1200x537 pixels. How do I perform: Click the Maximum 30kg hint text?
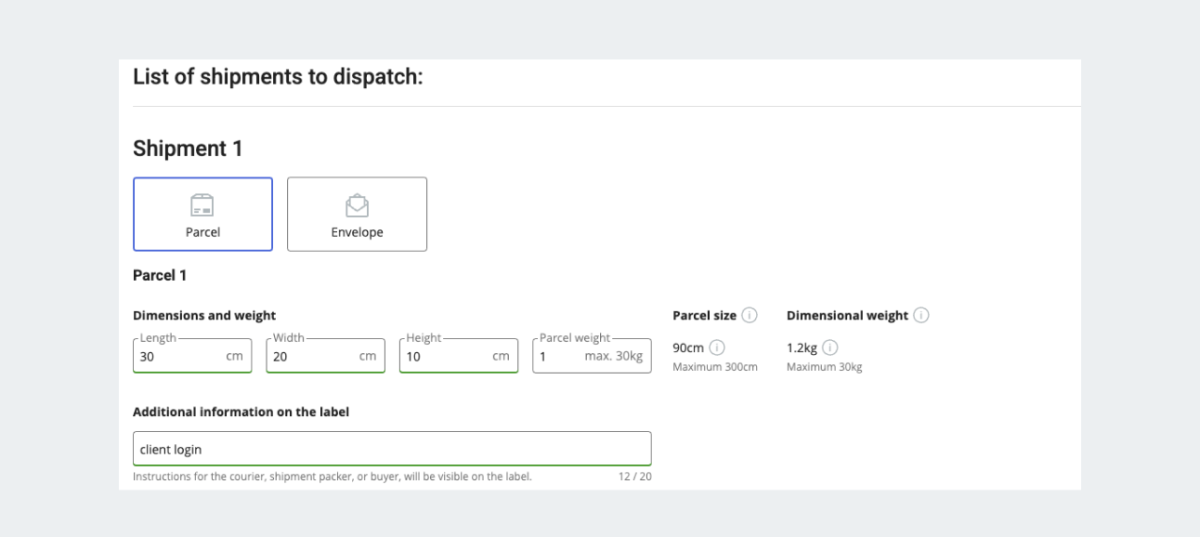[824, 367]
